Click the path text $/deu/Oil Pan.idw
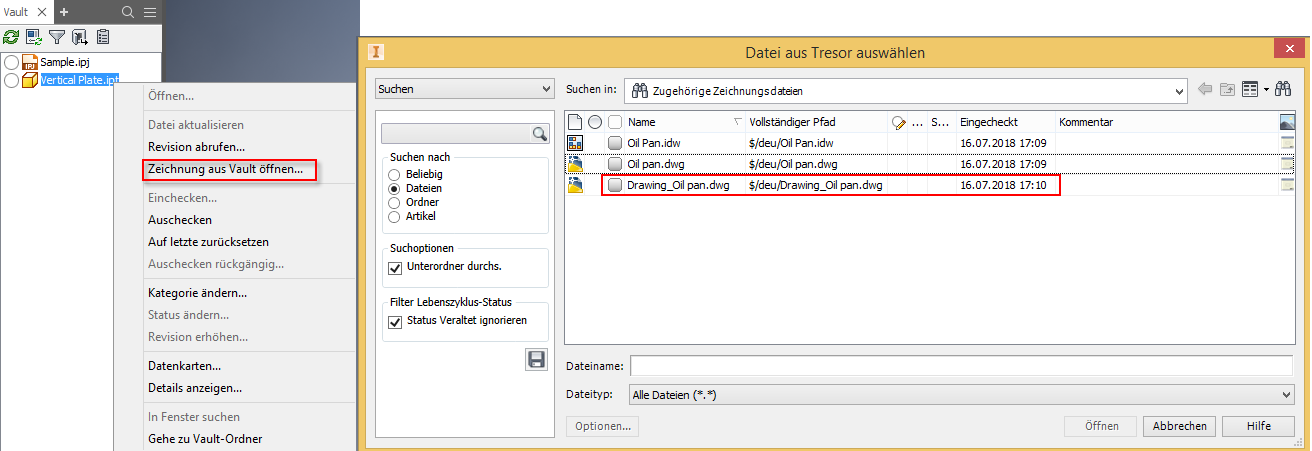 791,143
